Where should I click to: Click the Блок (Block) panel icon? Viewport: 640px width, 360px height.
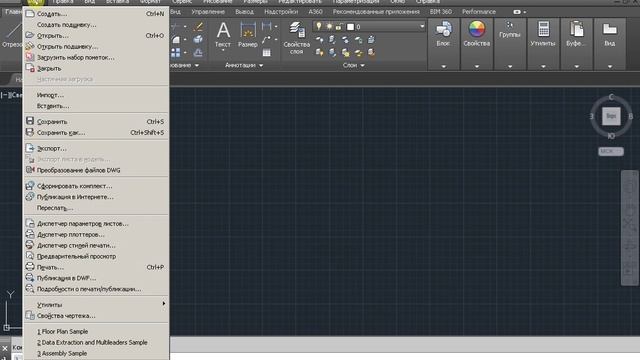pos(443,29)
